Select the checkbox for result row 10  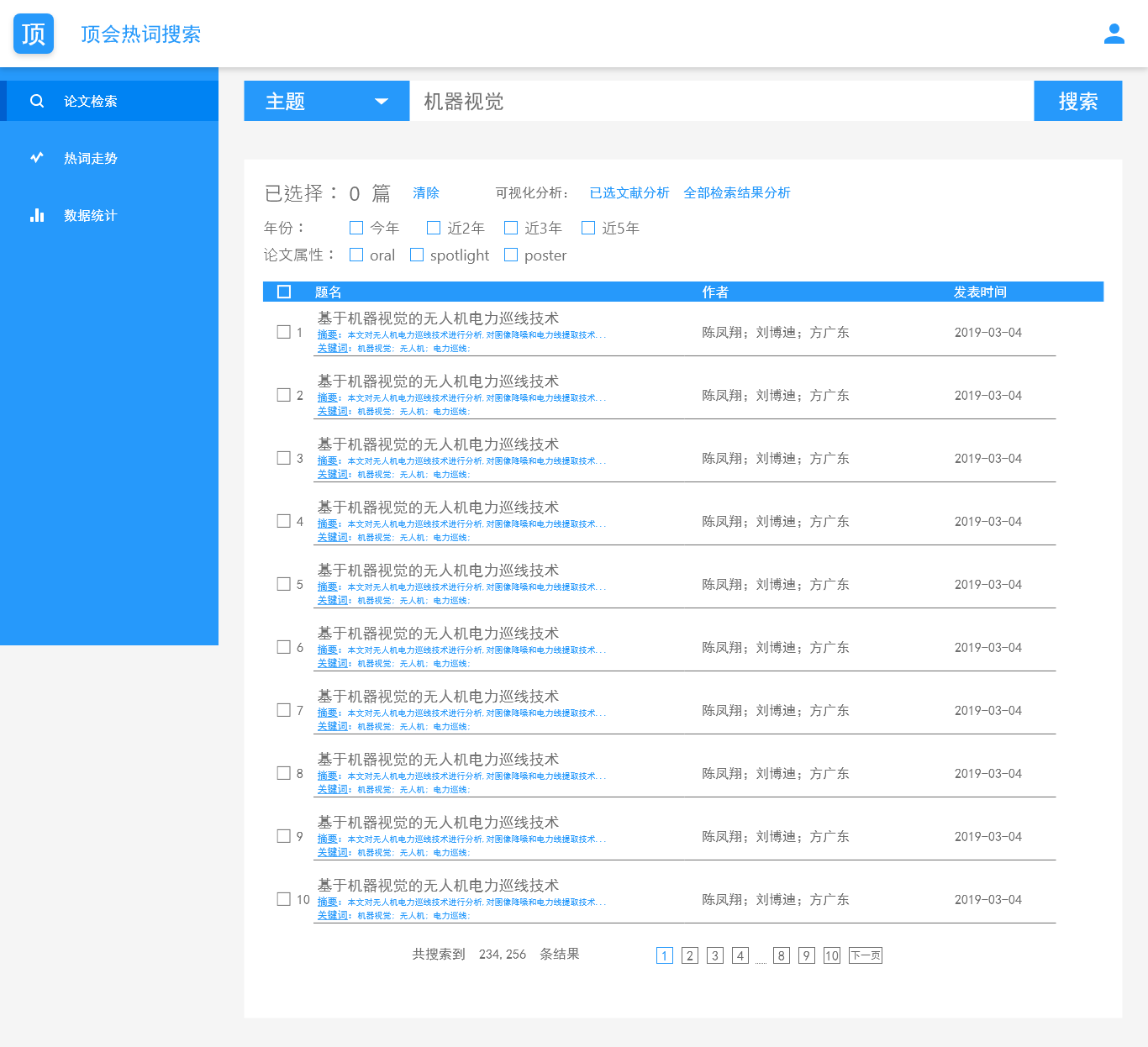(284, 899)
